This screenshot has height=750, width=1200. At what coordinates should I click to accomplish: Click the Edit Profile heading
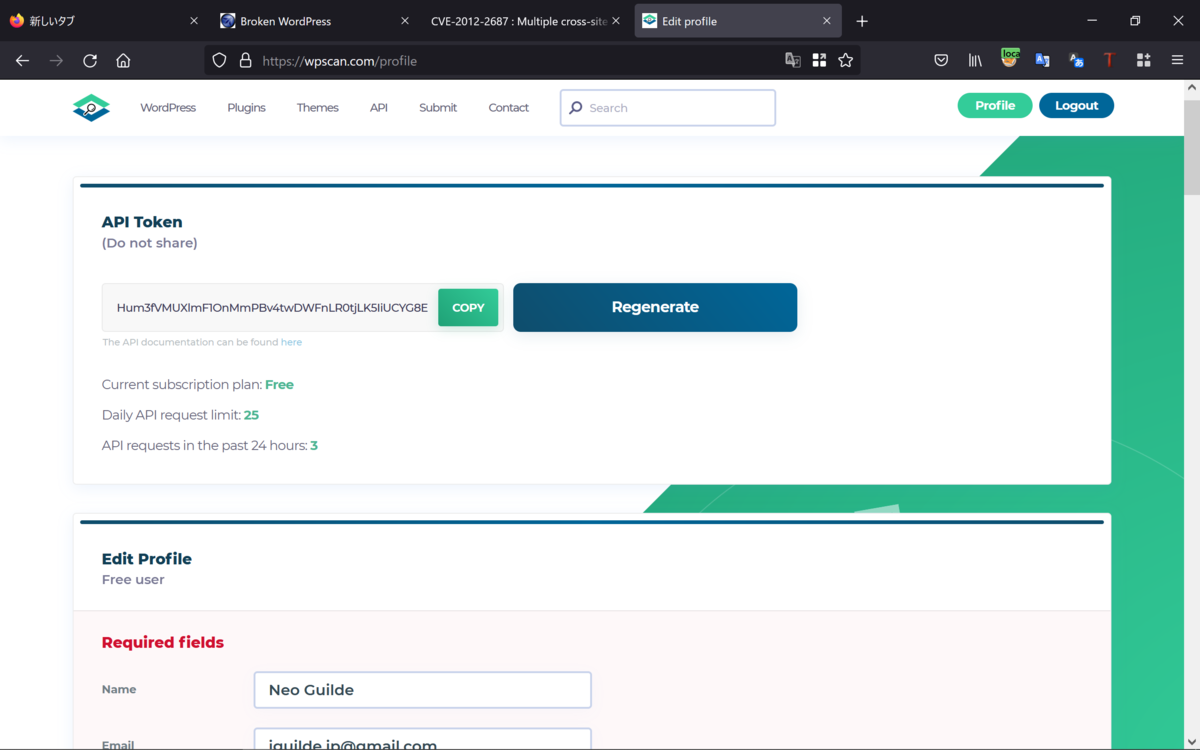coord(147,559)
